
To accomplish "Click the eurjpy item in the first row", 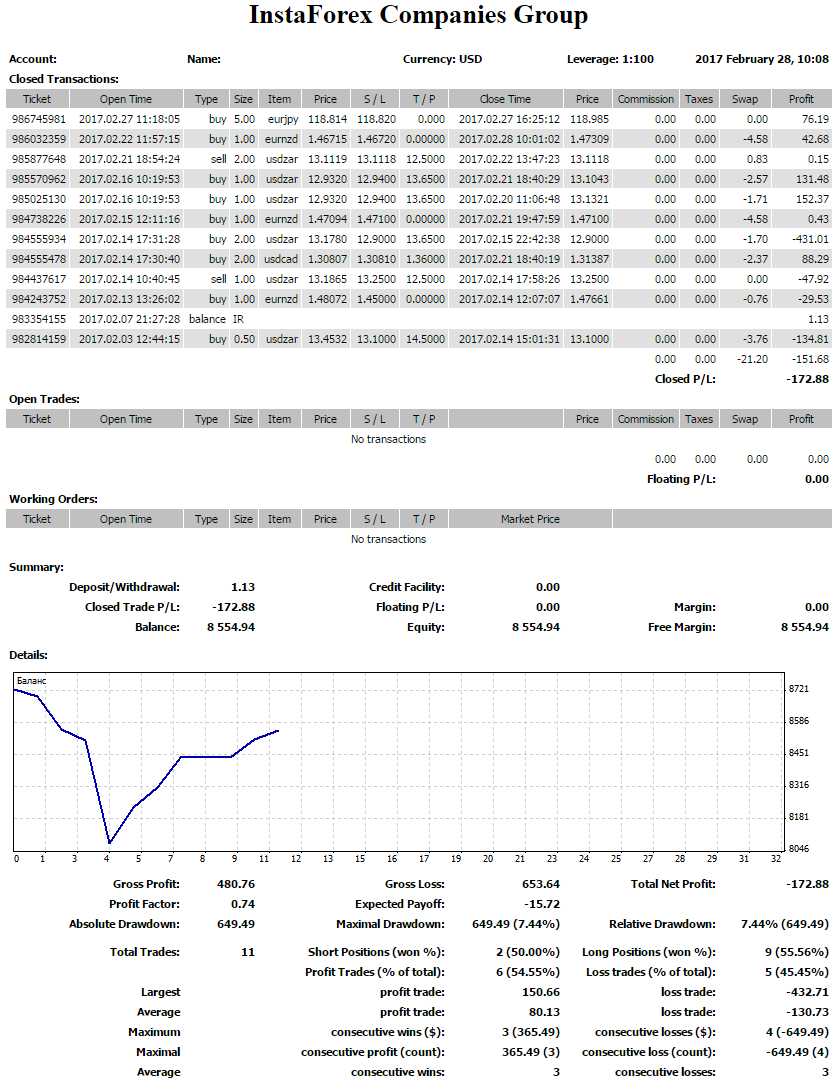I will click(279, 119).
